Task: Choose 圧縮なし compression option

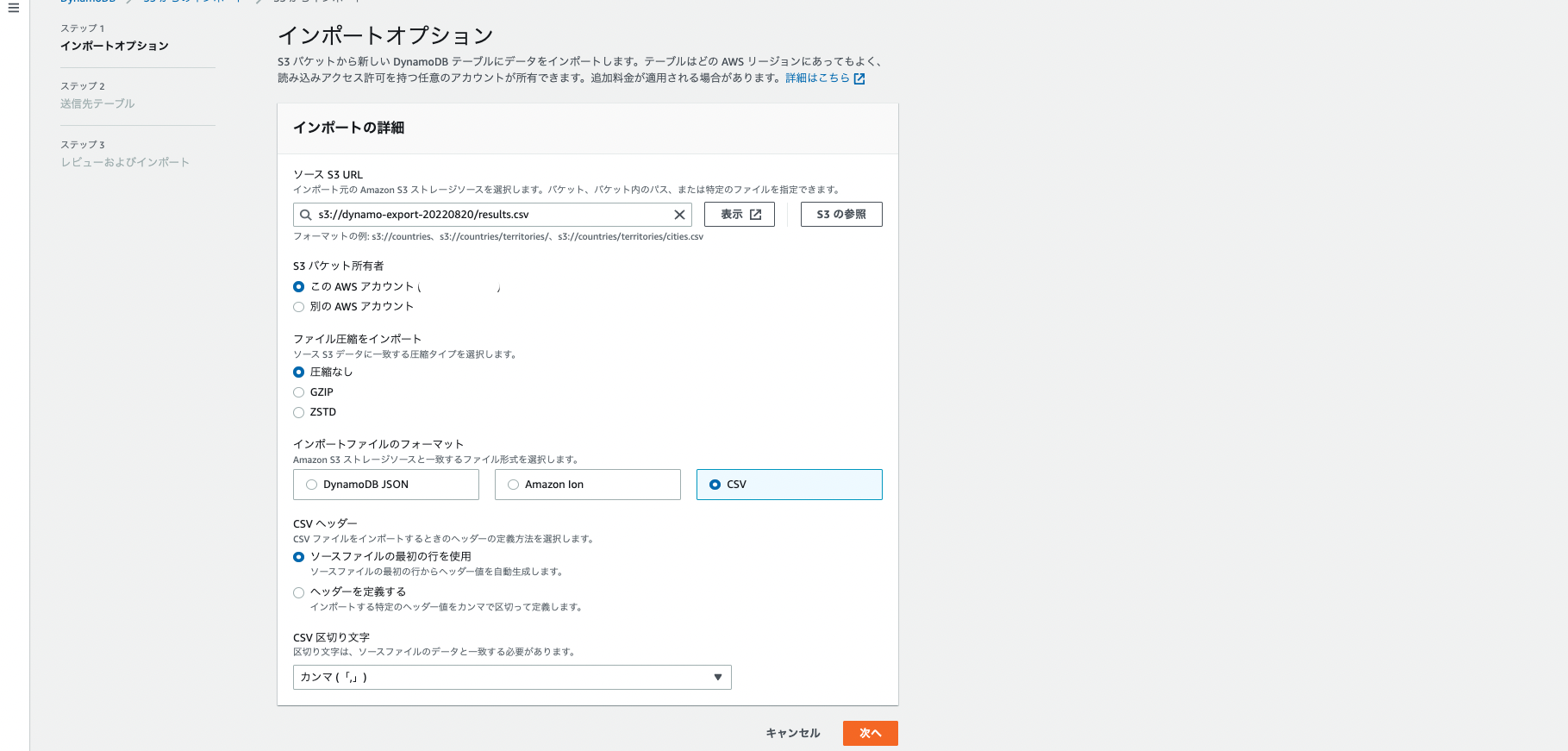Action: point(298,372)
